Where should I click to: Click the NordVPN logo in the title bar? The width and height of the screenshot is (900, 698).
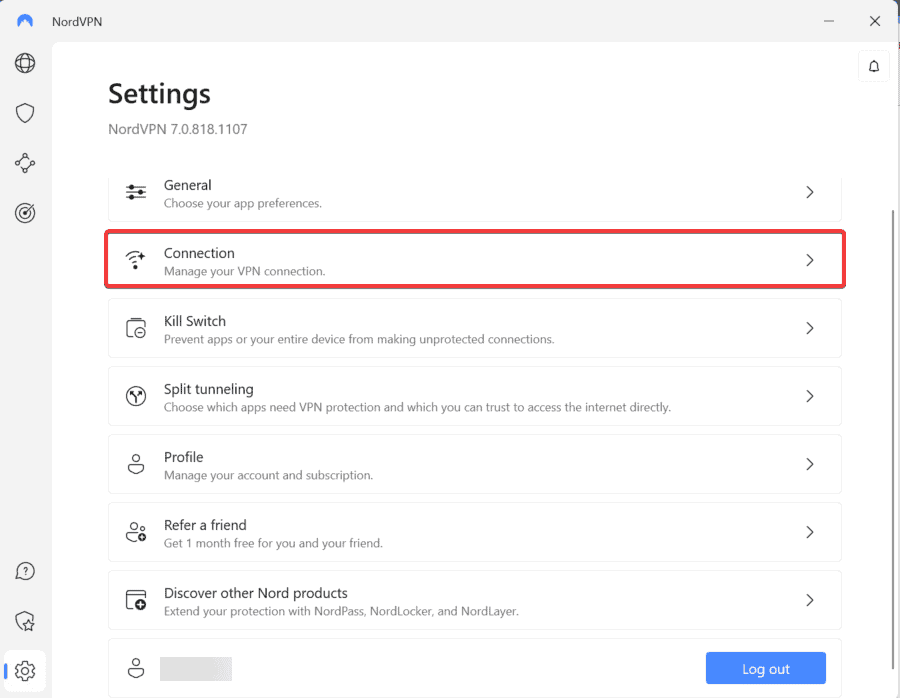click(x=24, y=20)
